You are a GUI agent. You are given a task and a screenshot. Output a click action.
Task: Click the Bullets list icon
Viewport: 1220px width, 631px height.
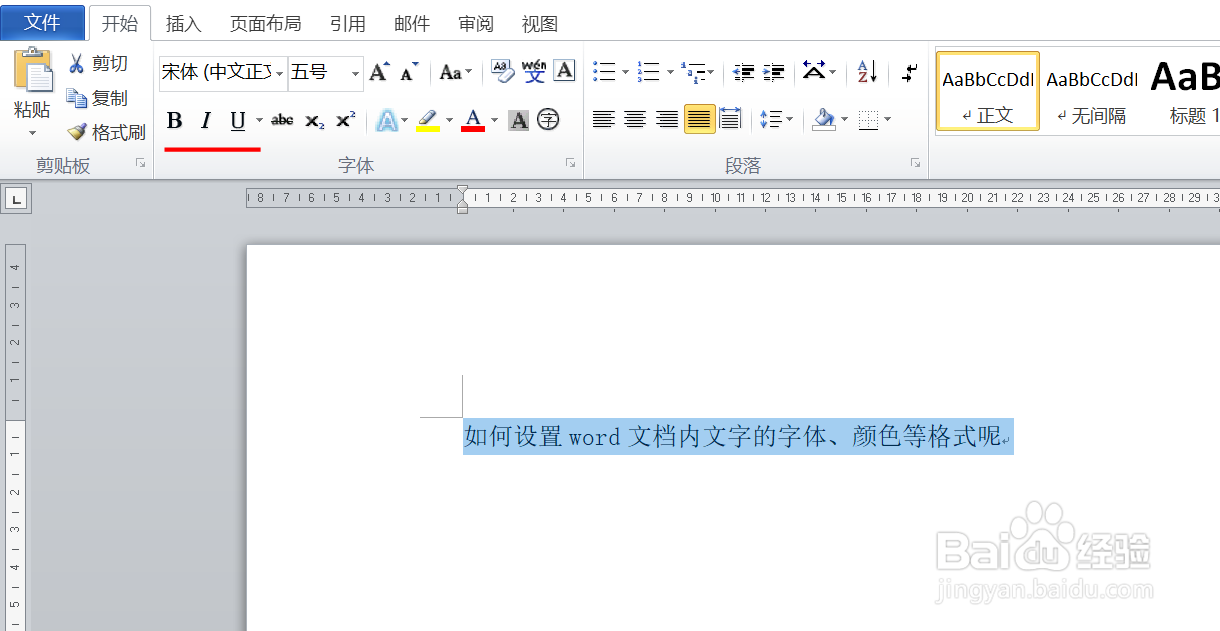pyautogui.click(x=604, y=72)
